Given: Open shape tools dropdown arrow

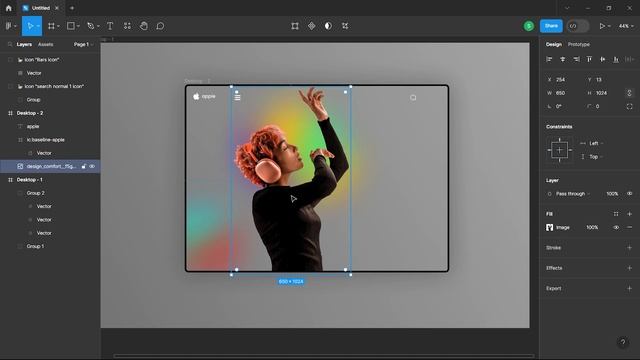Looking at the screenshot, I should 78,26.
